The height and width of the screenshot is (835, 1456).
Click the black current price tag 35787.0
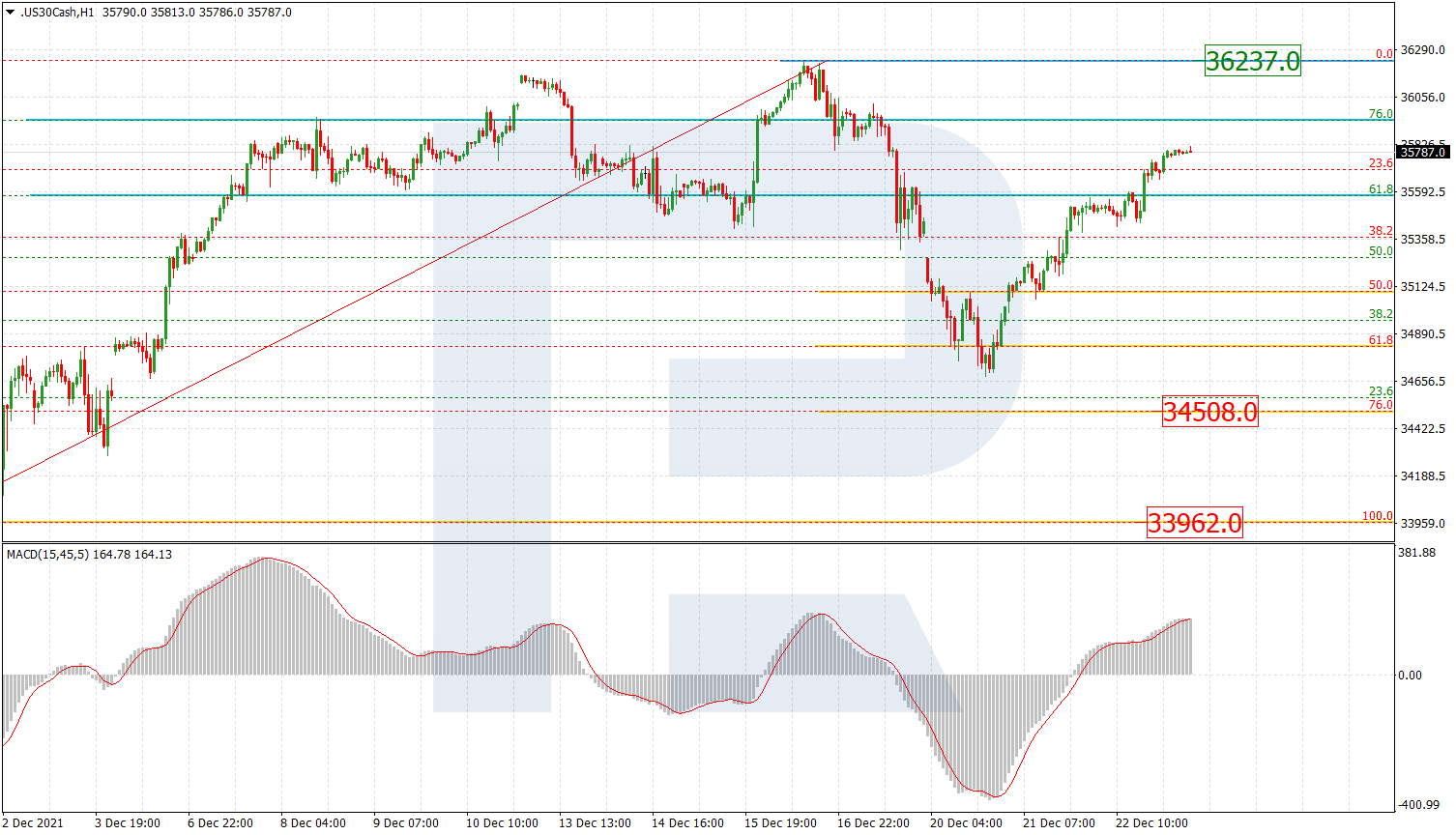tap(1422, 152)
